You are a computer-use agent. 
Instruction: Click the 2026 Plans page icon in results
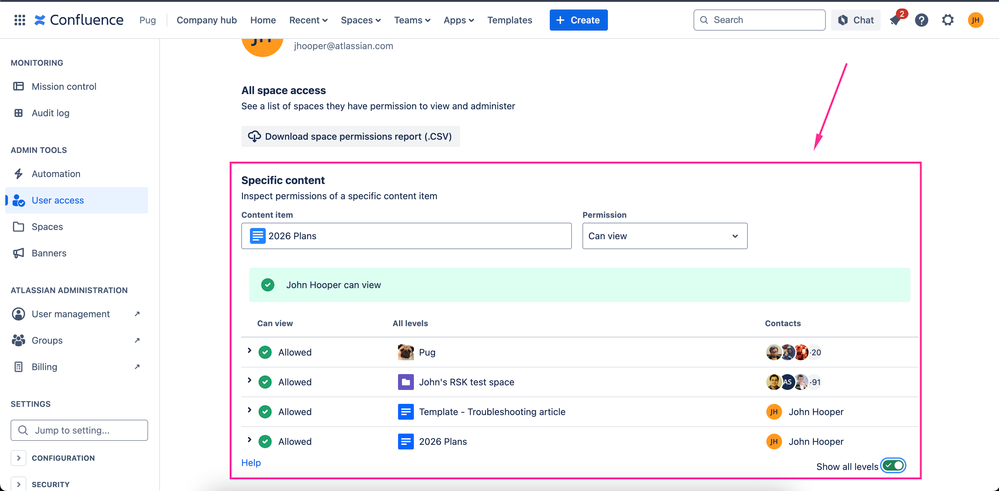point(406,441)
